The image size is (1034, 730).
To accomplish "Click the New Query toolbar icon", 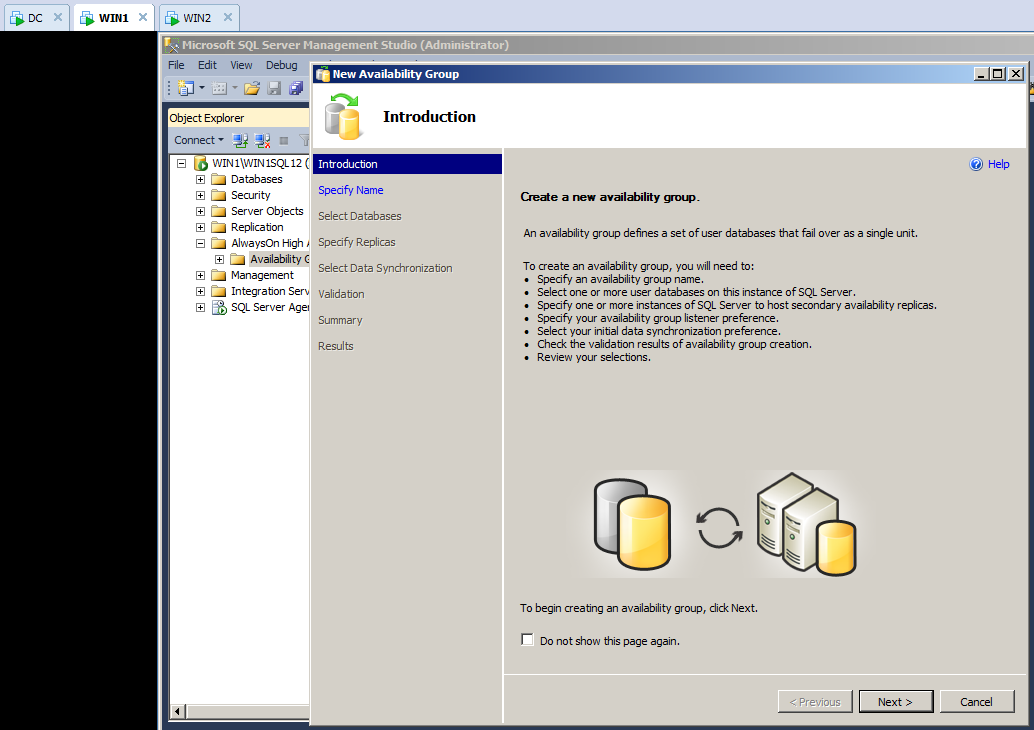I will 186,88.
